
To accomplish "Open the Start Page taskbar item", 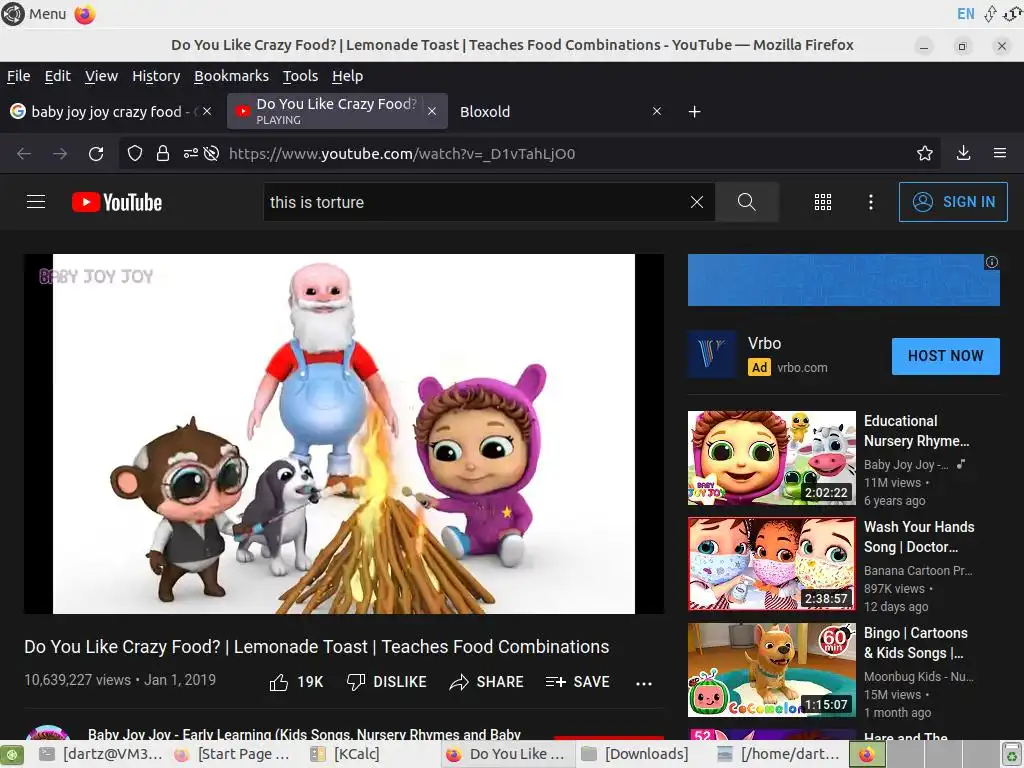I will [x=232, y=754].
